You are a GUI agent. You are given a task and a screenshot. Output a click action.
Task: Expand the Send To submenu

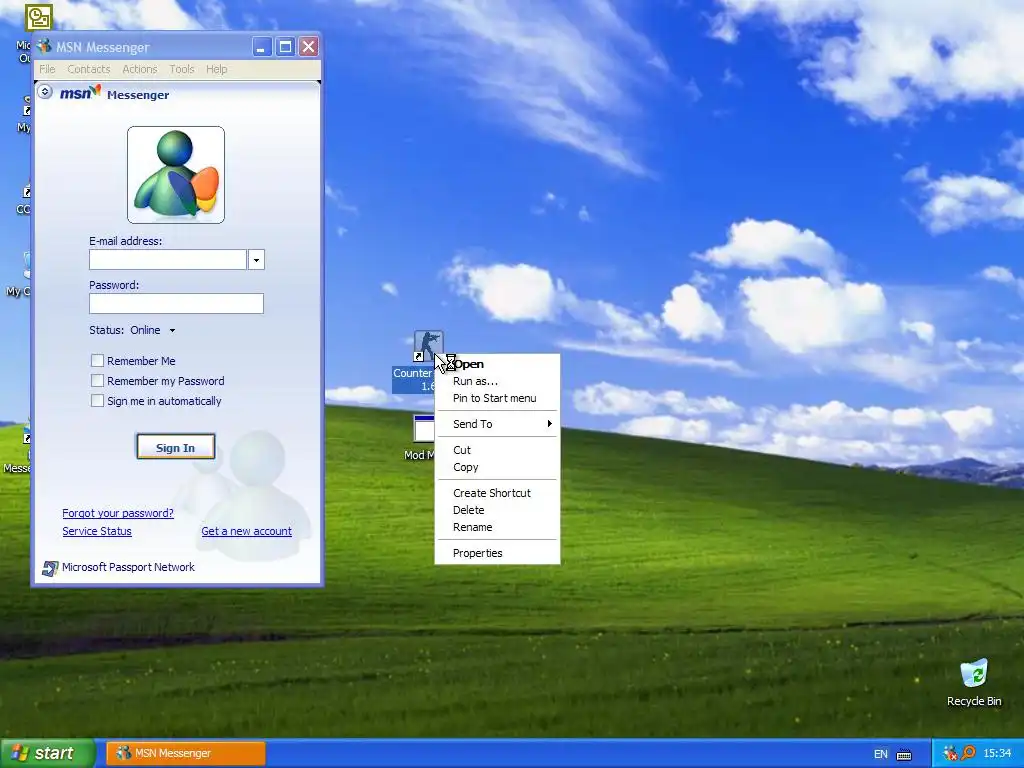click(497, 424)
